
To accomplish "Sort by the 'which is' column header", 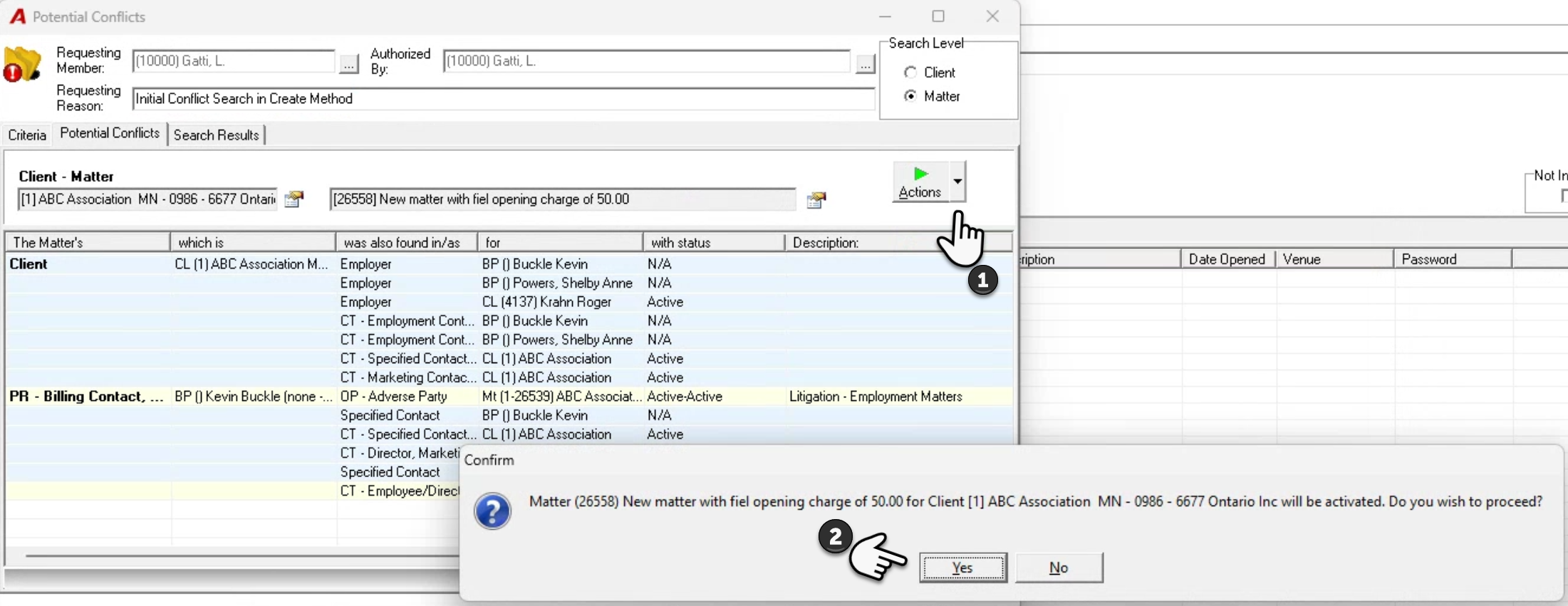I will click(253, 243).
